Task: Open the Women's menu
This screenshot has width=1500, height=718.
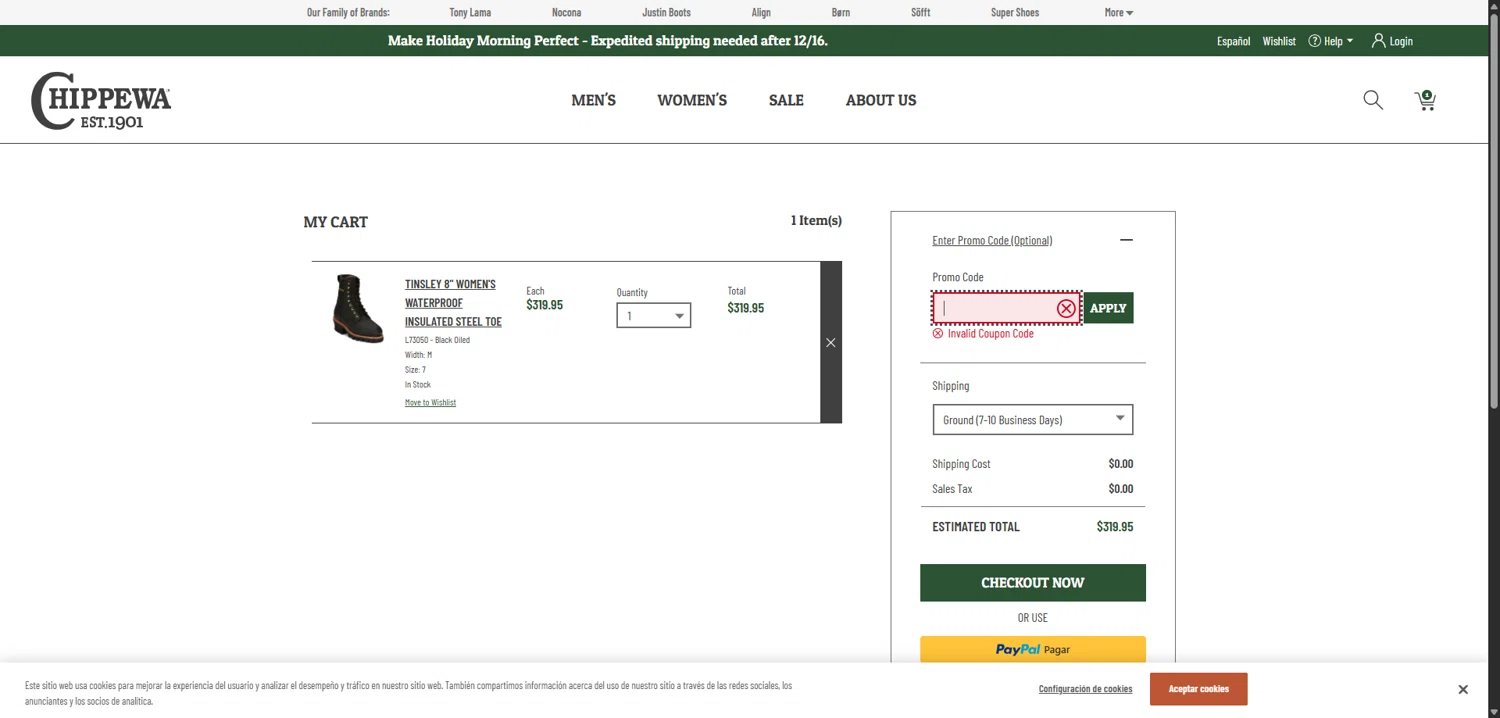Action: pyautogui.click(x=692, y=100)
